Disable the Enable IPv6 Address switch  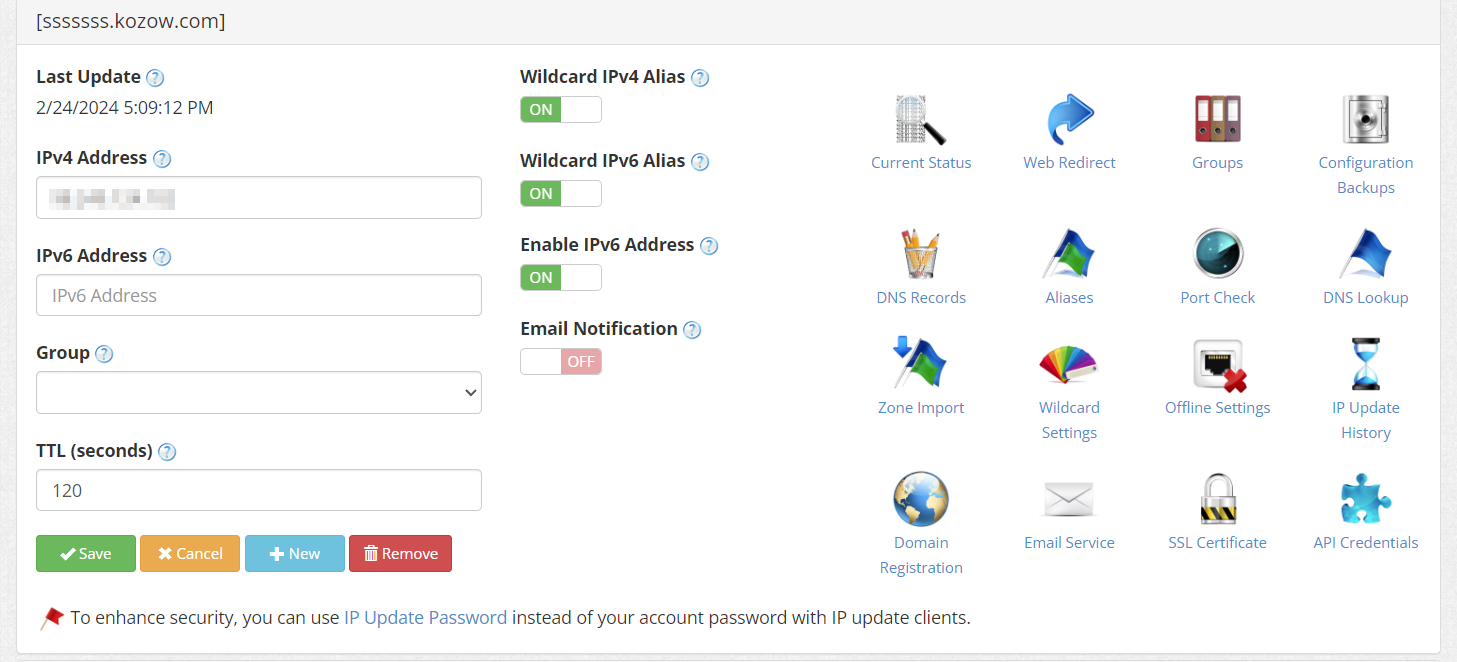(561, 277)
